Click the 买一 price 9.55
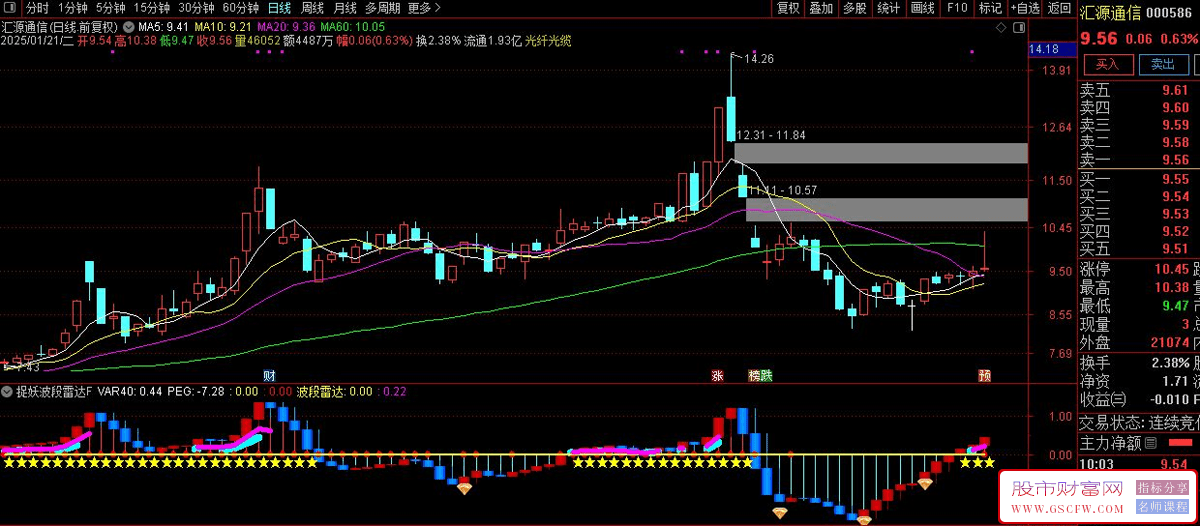The image size is (1200, 526). click(x=1174, y=179)
